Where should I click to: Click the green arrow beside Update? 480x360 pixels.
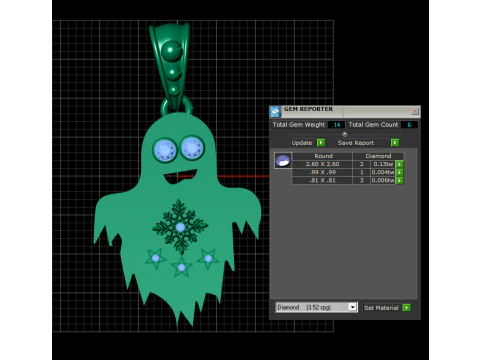coord(321,143)
